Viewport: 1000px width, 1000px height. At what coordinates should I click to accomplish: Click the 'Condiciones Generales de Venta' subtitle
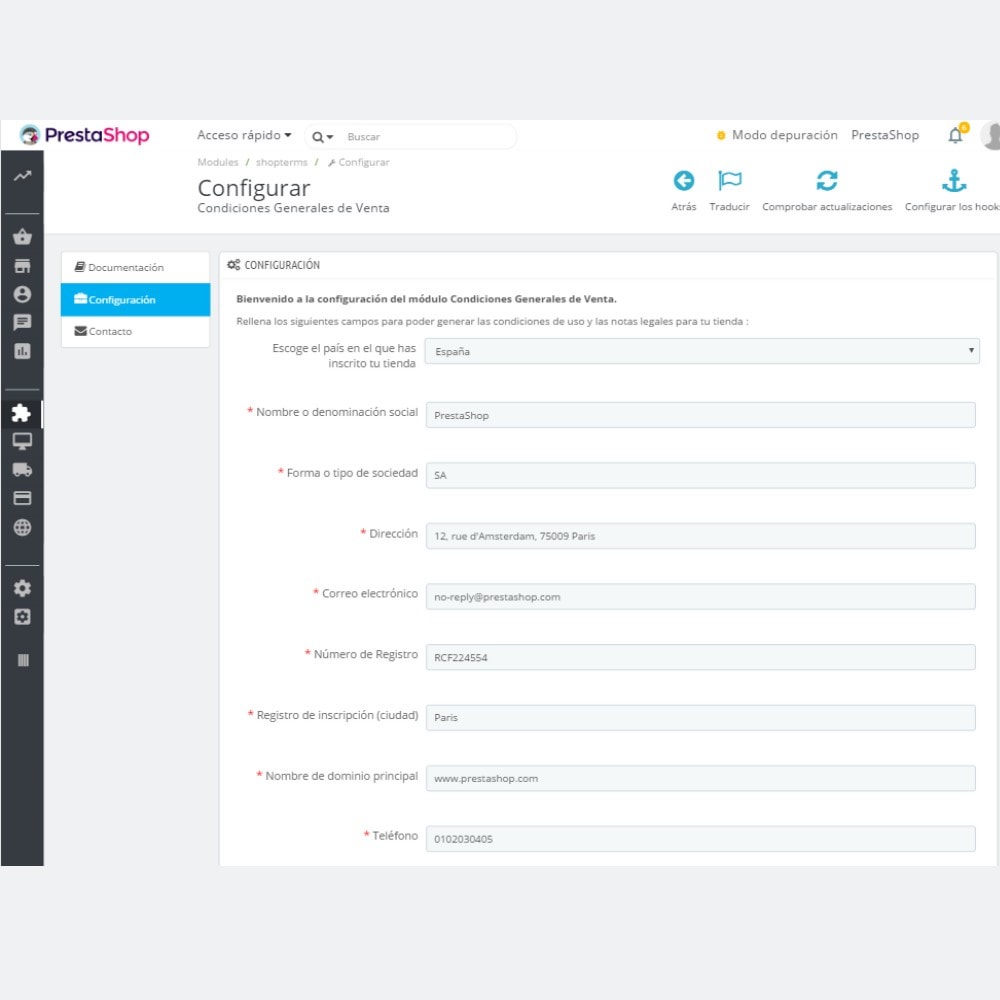coord(293,208)
